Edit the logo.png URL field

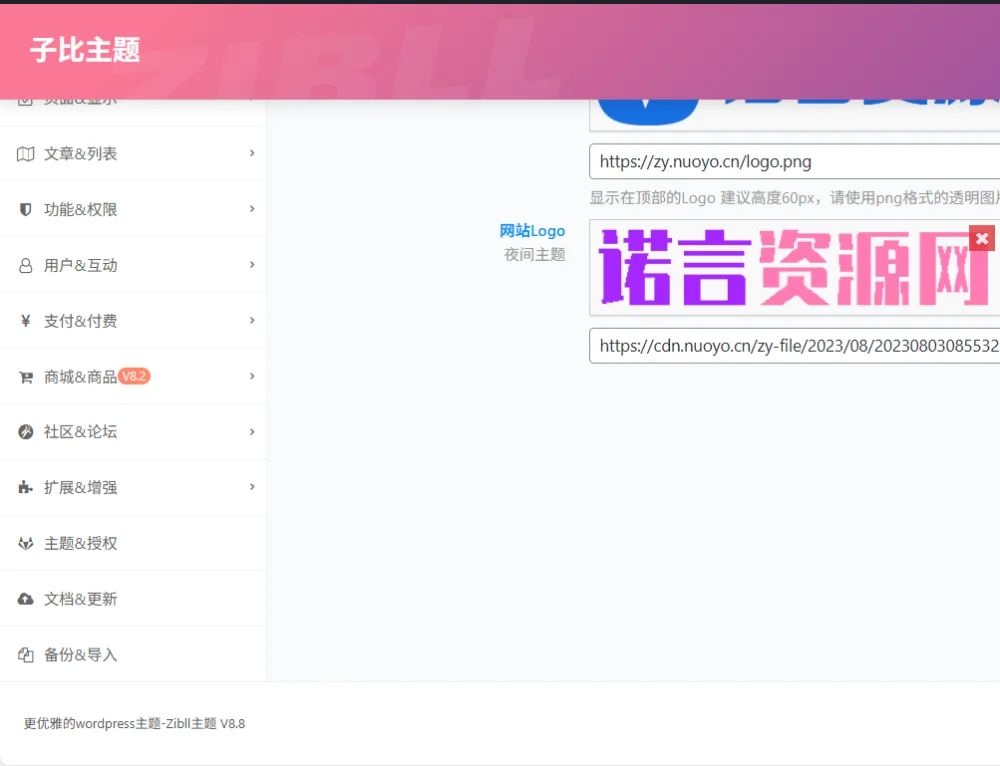coord(795,161)
